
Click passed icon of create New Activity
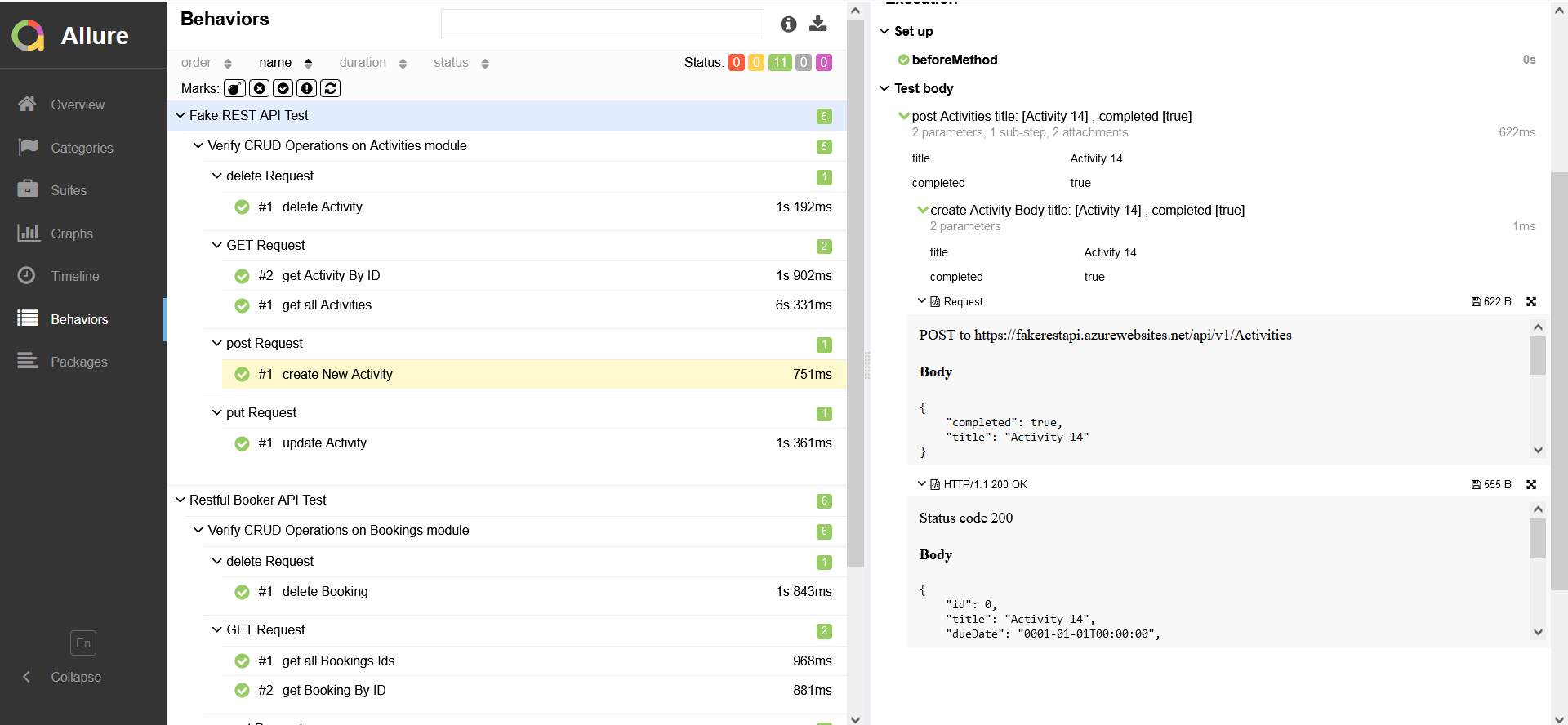[242, 375]
